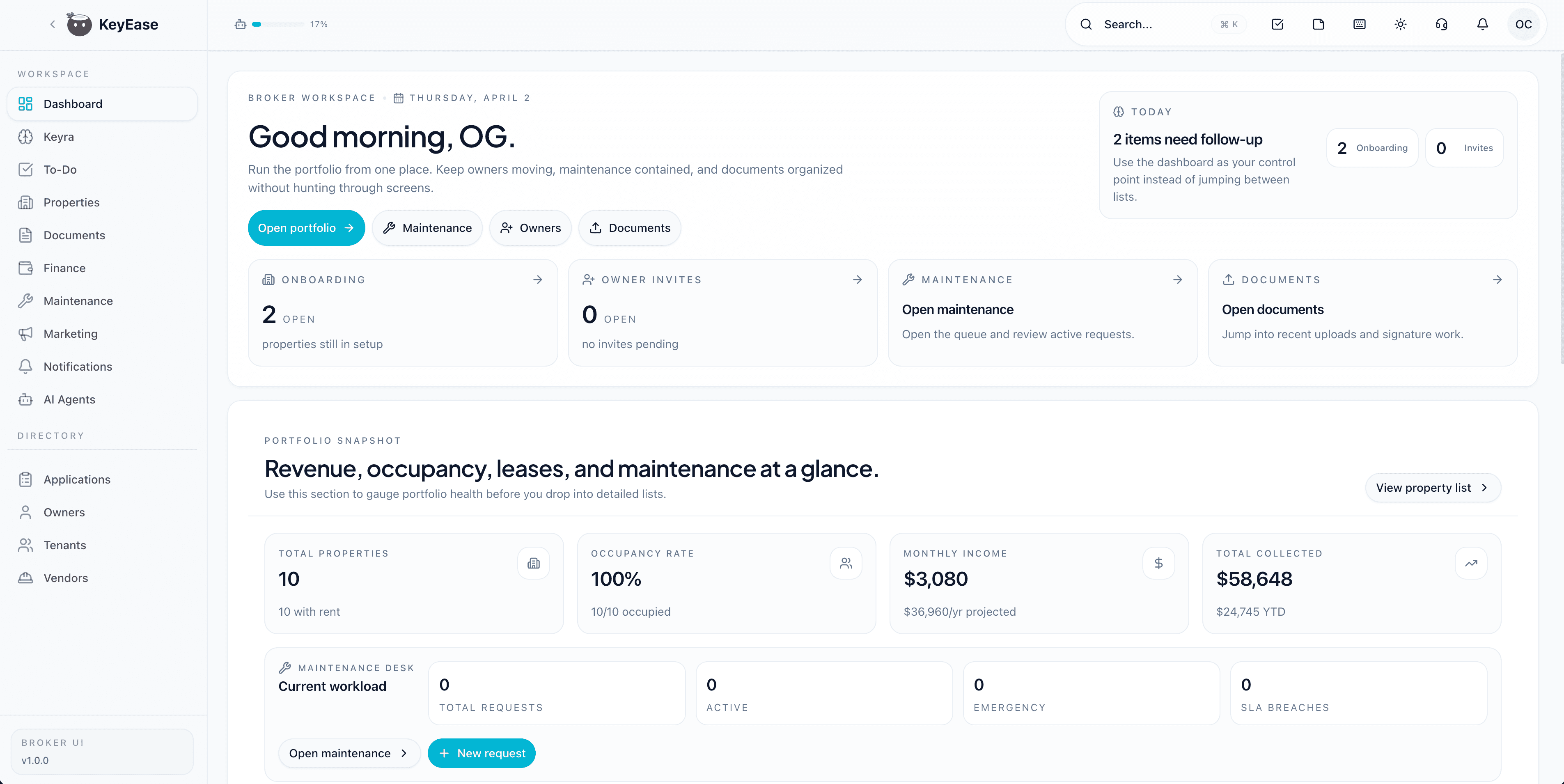1564x784 pixels.
Task: Collapse the sidebar with back chevron
Action: tap(52, 24)
